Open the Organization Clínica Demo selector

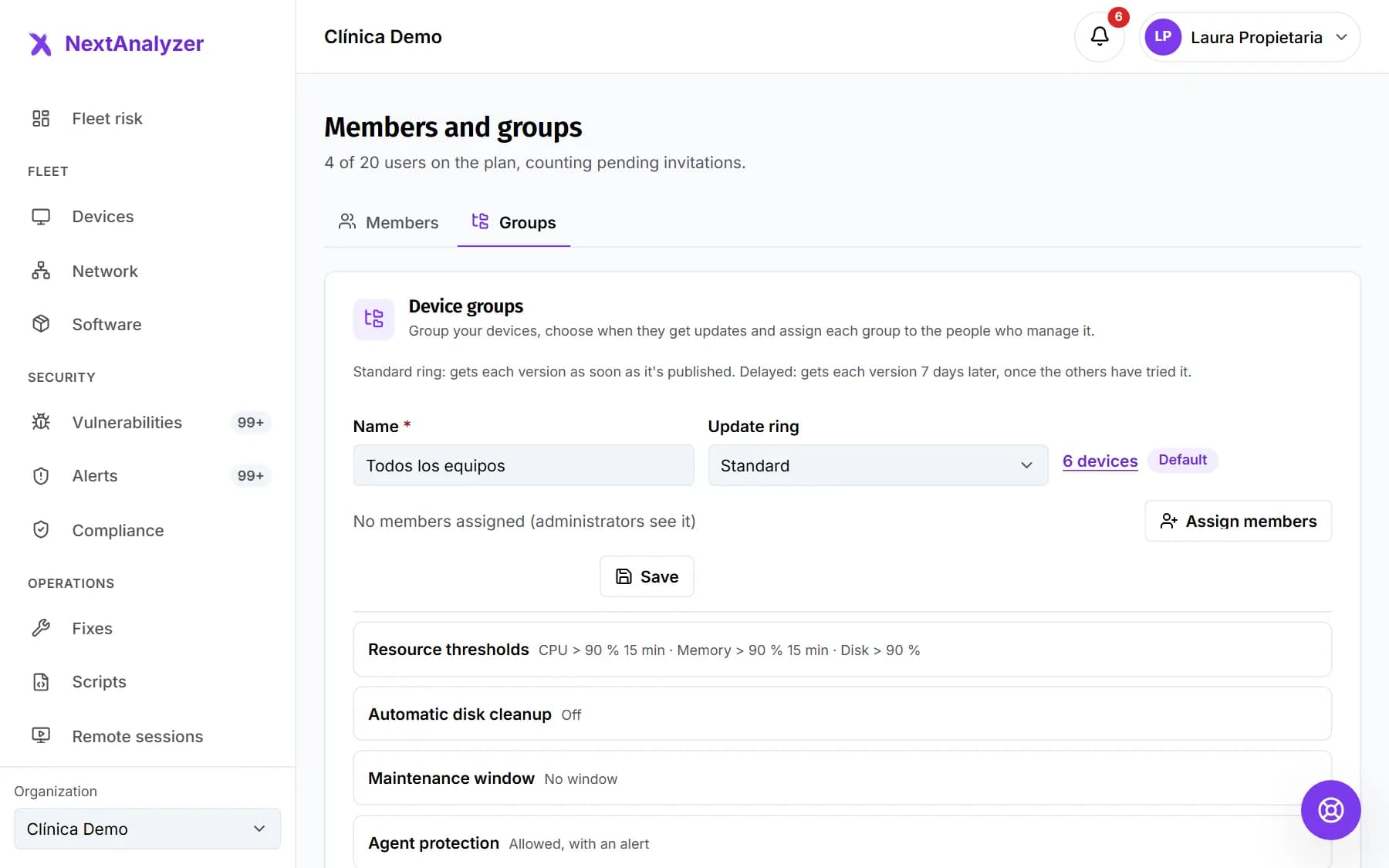point(147,829)
